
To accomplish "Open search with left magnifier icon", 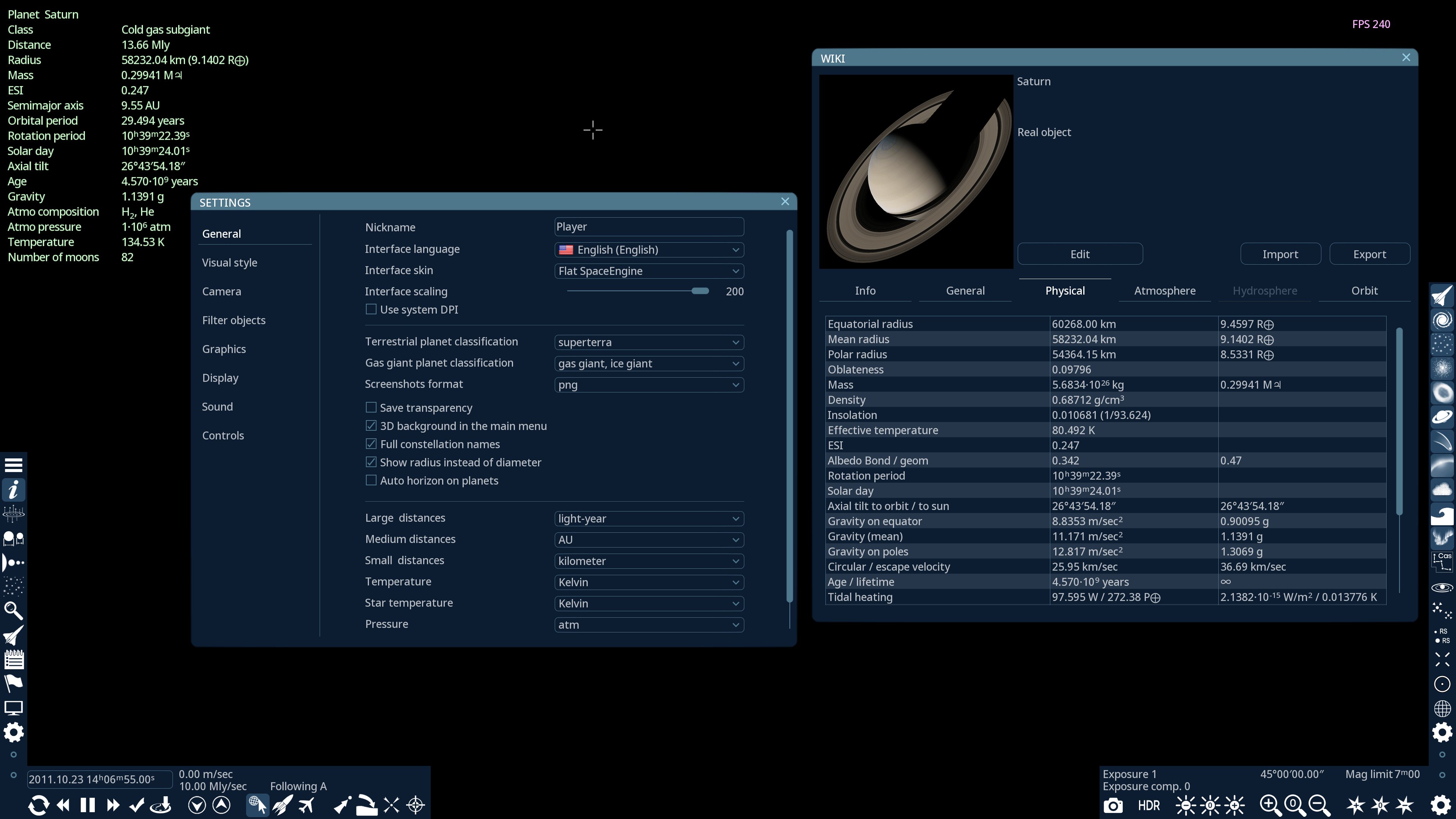I will coord(14,611).
